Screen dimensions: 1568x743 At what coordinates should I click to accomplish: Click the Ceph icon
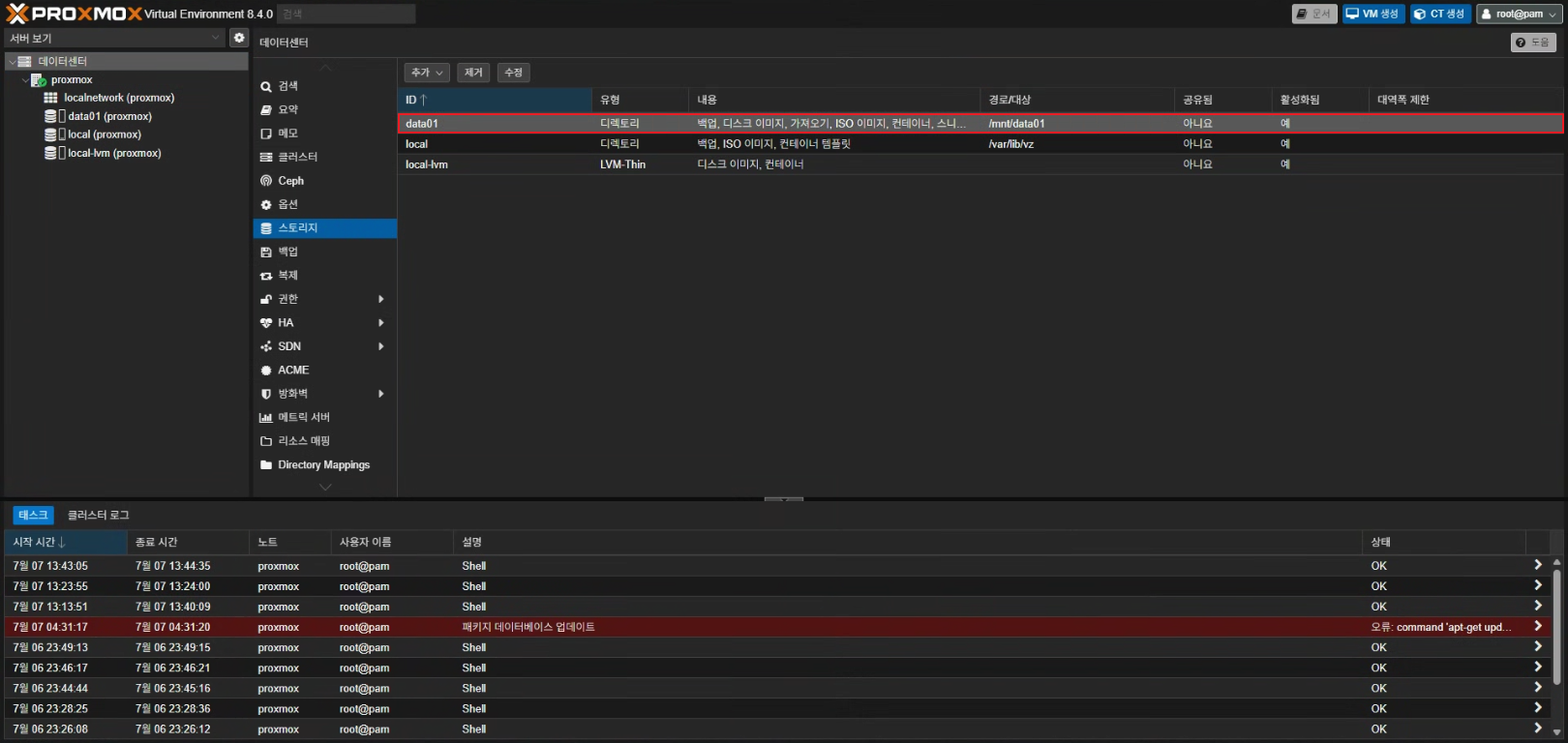click(x=266, y=181)
